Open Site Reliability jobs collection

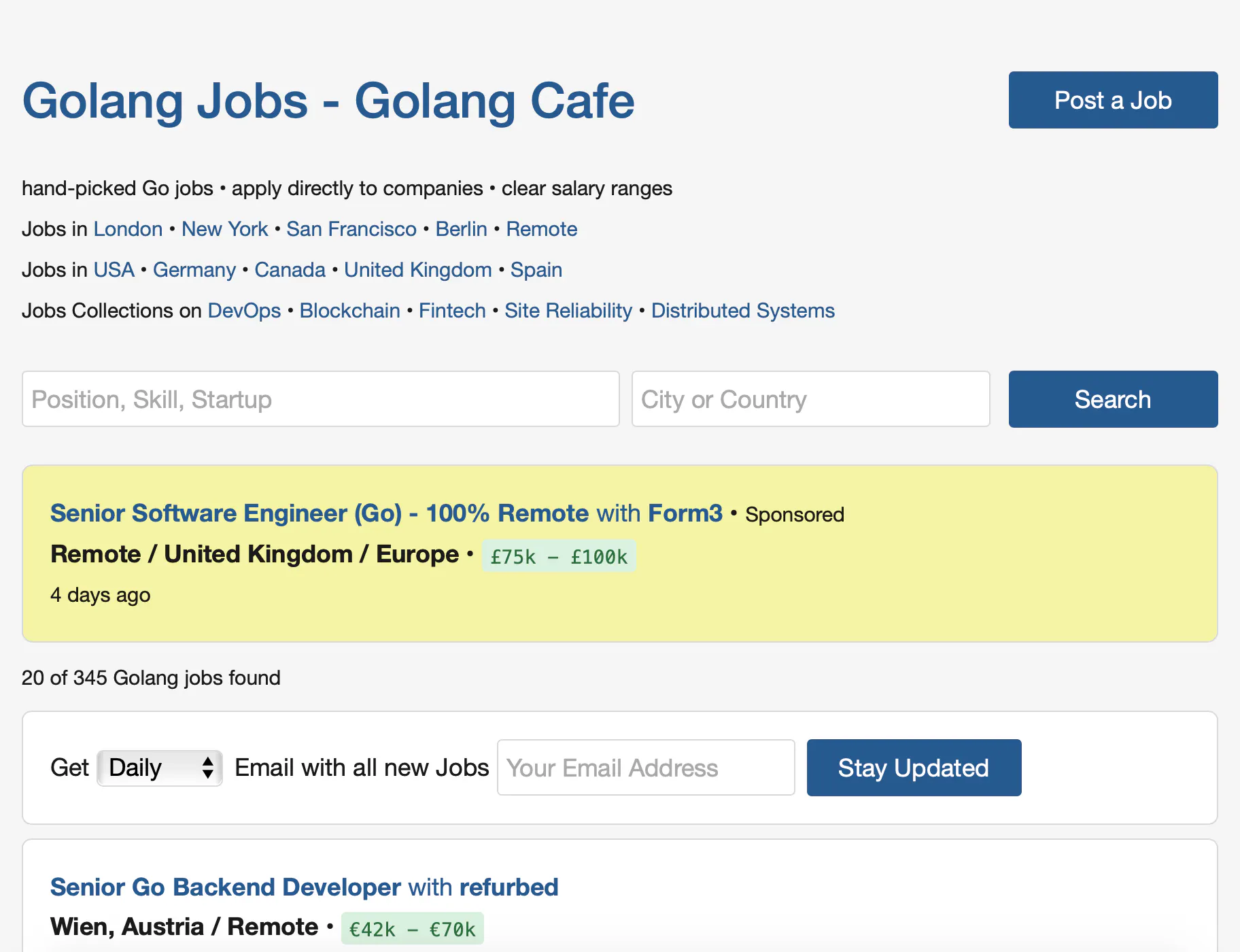coord(568,311)
